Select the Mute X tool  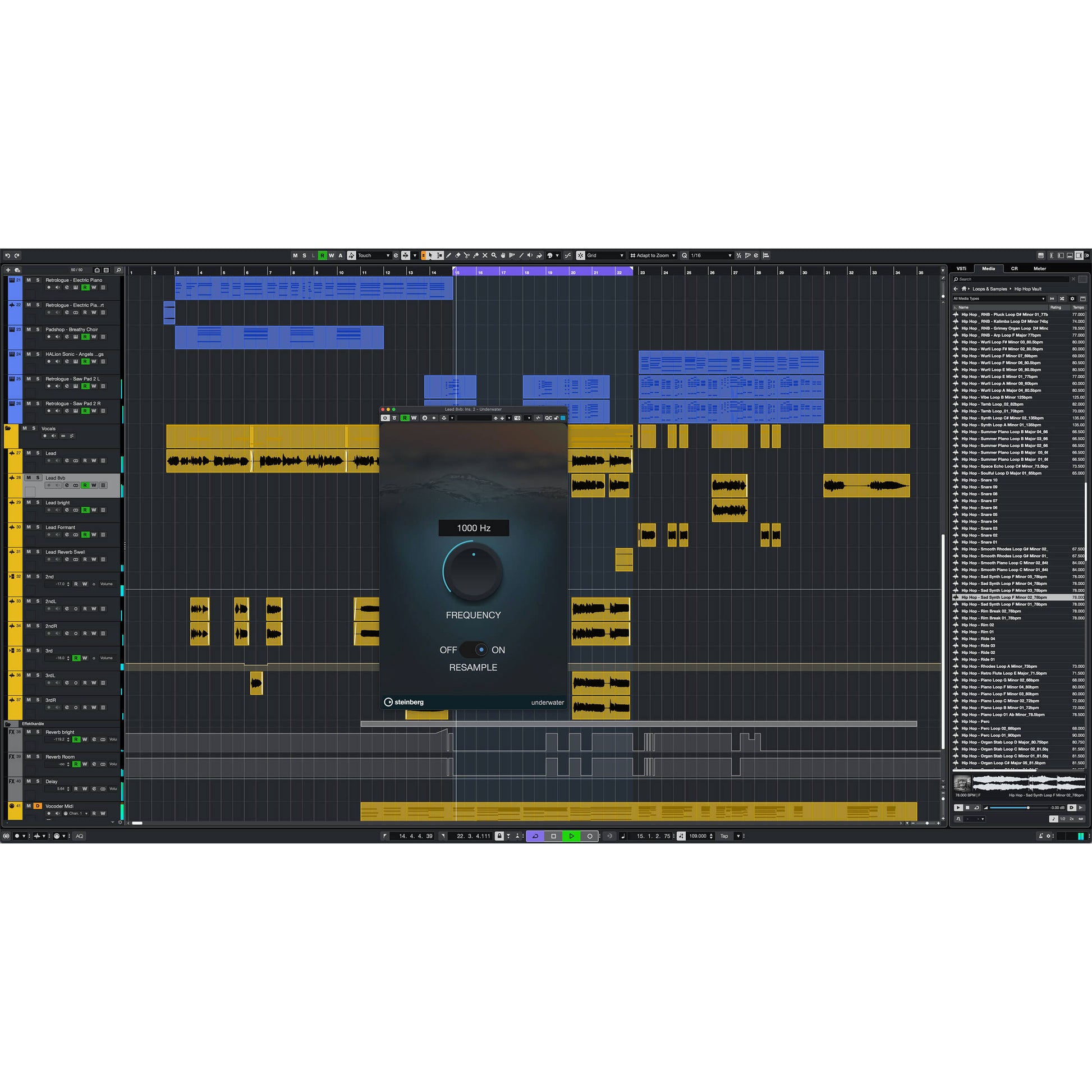coord(485,255)
